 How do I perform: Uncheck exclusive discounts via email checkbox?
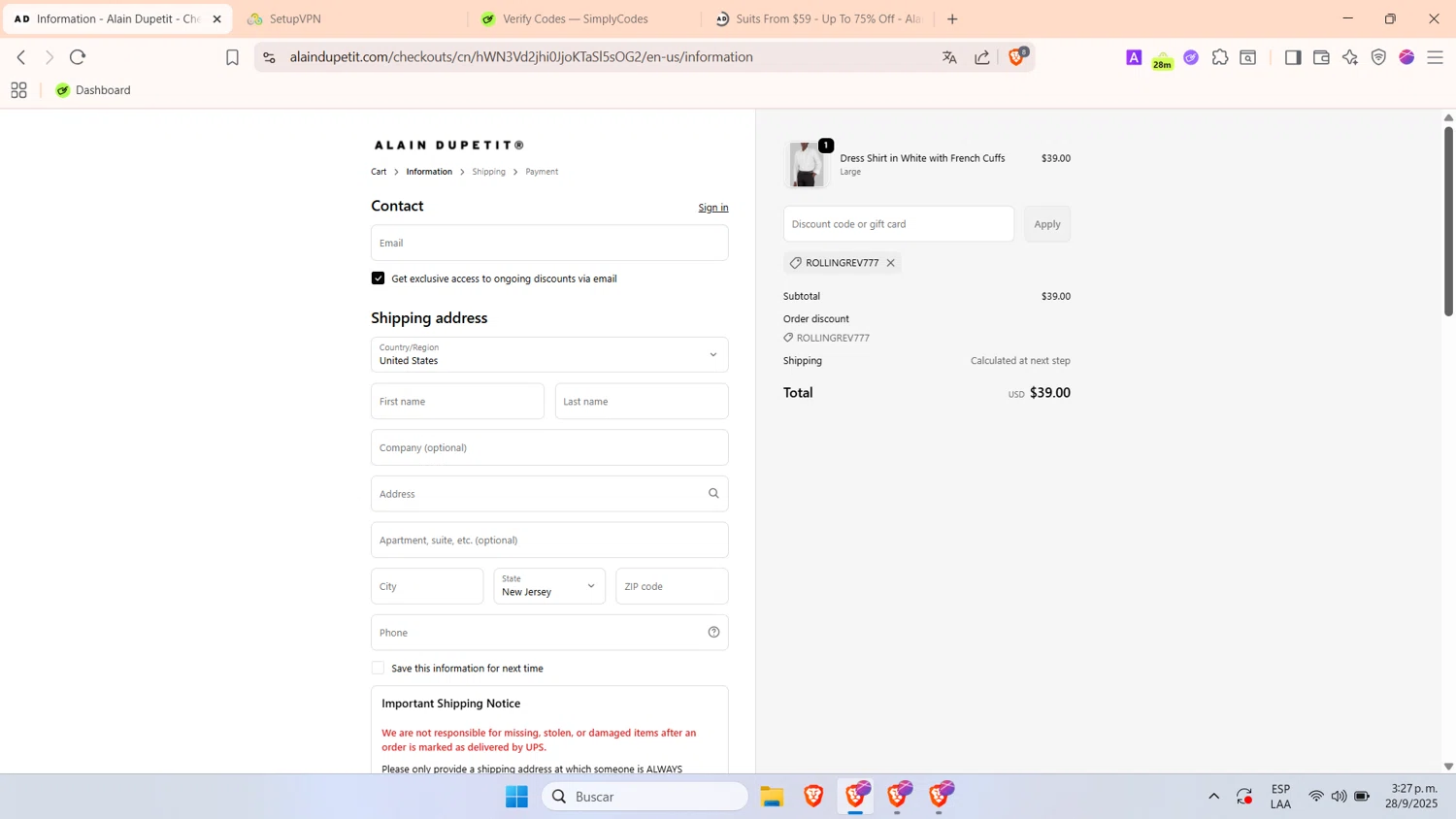click(x=378, y=278)
